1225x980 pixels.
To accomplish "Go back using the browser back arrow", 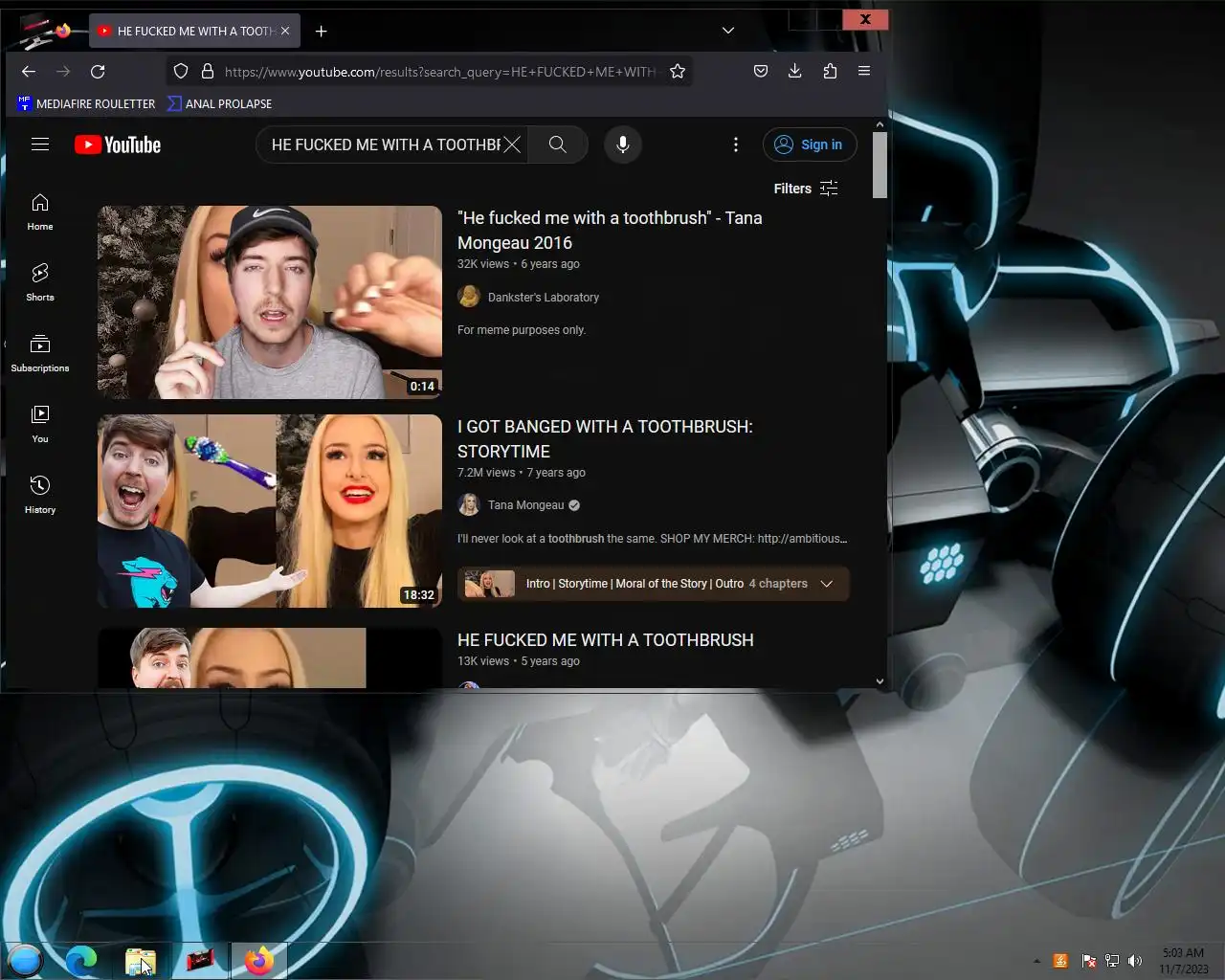I will (29, 72).
